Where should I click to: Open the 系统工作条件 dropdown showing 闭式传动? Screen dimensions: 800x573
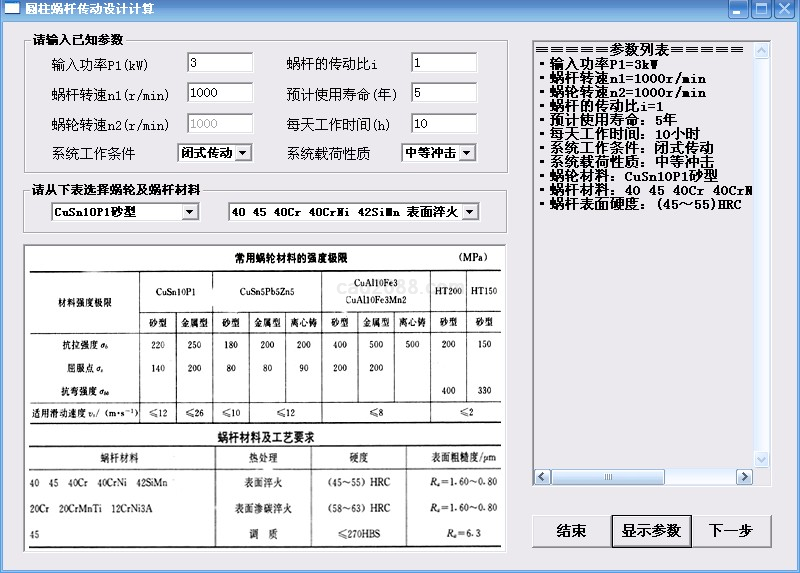click(x=243, y=153)
